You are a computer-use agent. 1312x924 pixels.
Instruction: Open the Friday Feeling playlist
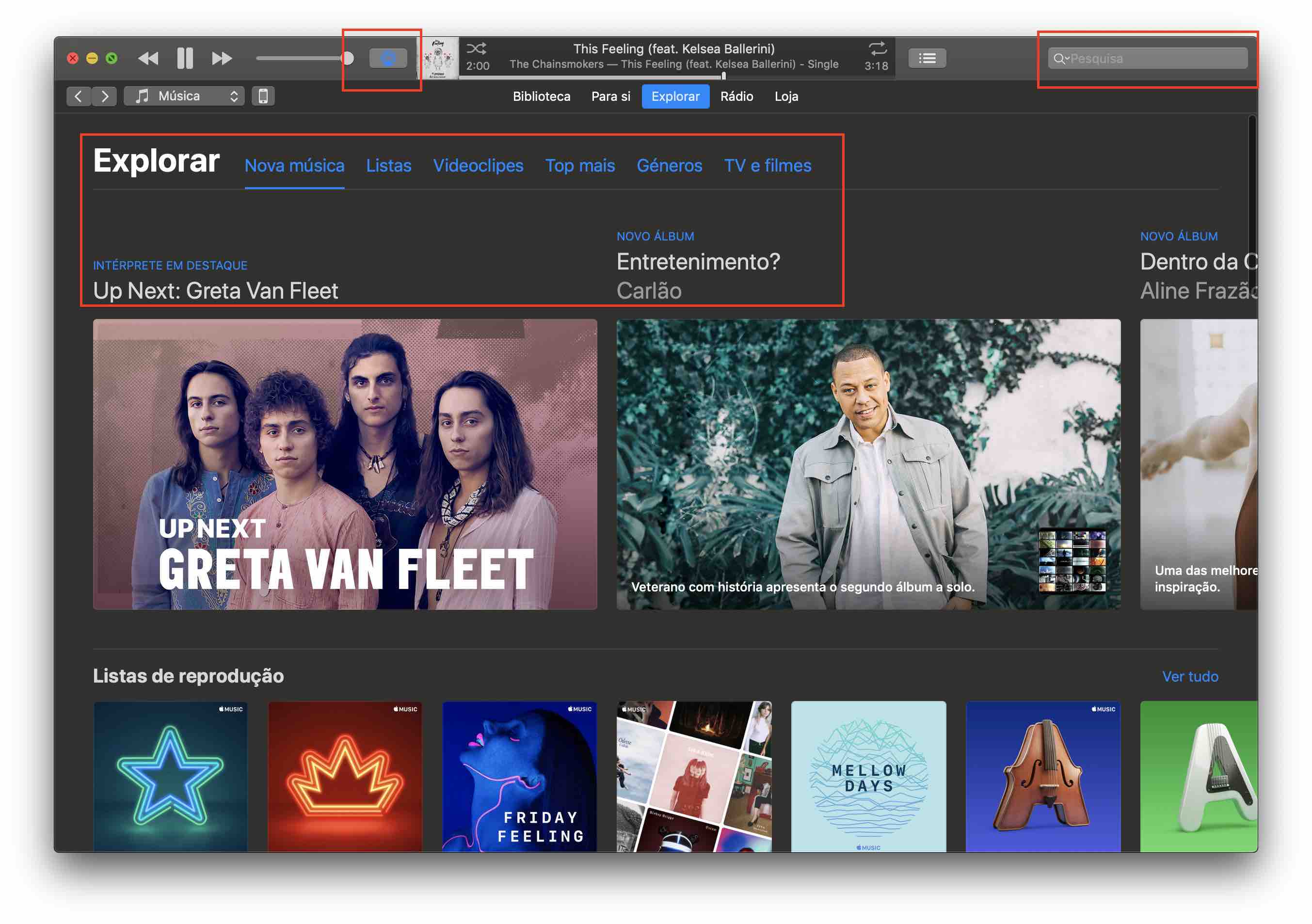click(x=519, y=776)
